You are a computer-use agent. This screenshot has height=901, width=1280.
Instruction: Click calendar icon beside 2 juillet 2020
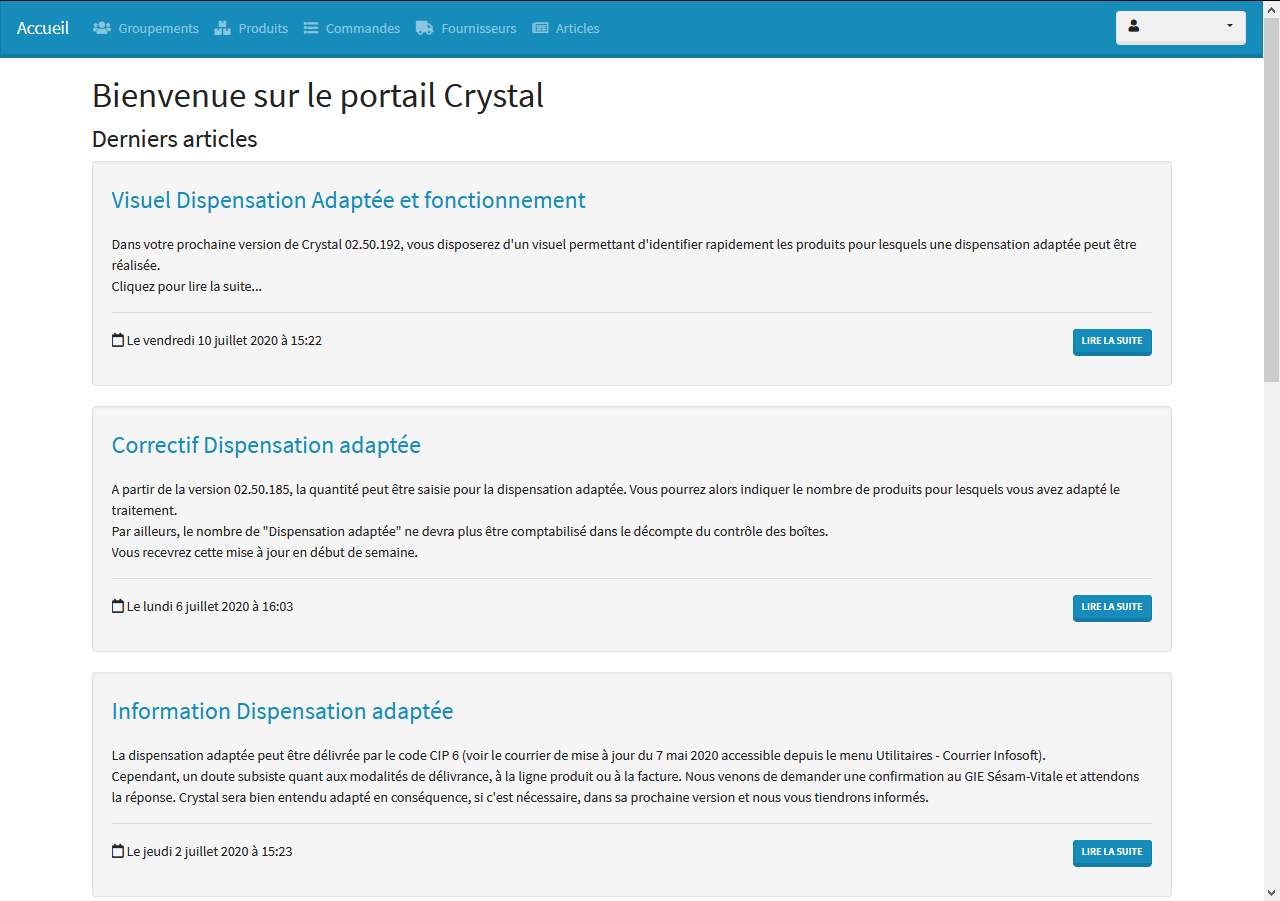[117, 851]
